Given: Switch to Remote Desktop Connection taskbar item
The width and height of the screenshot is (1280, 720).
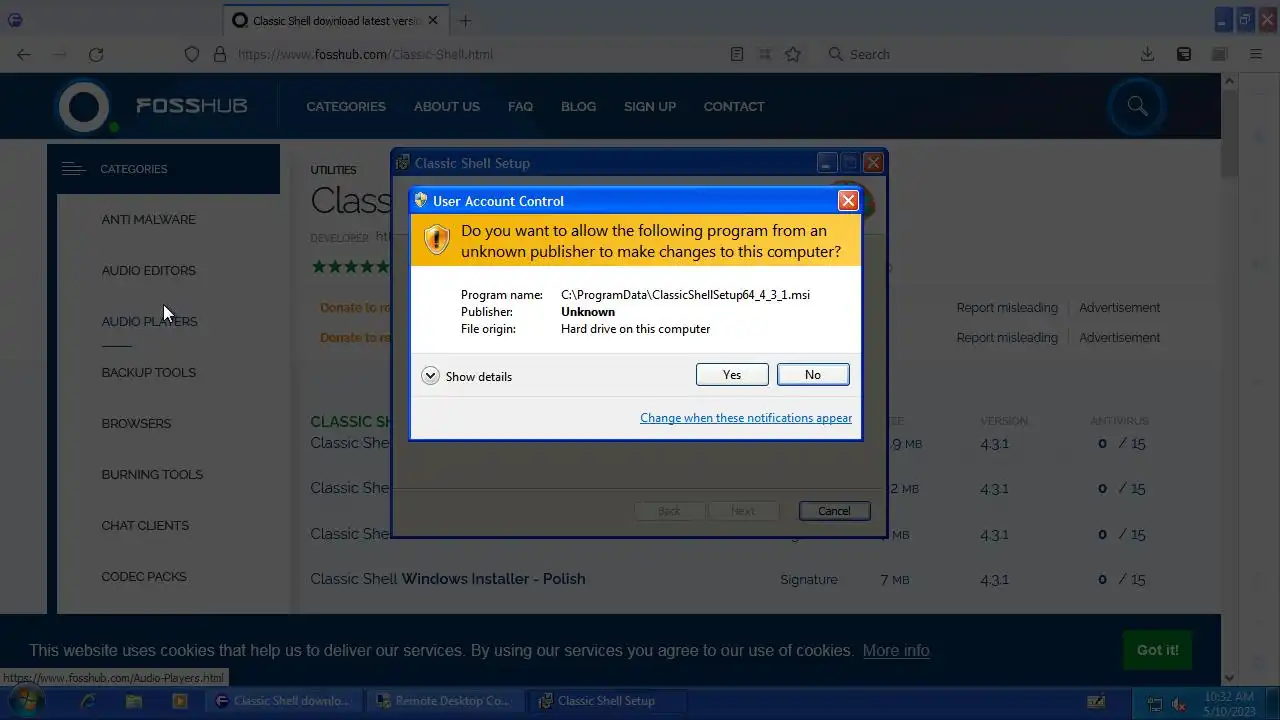Looking at the screenshot, I should point(445,701).
